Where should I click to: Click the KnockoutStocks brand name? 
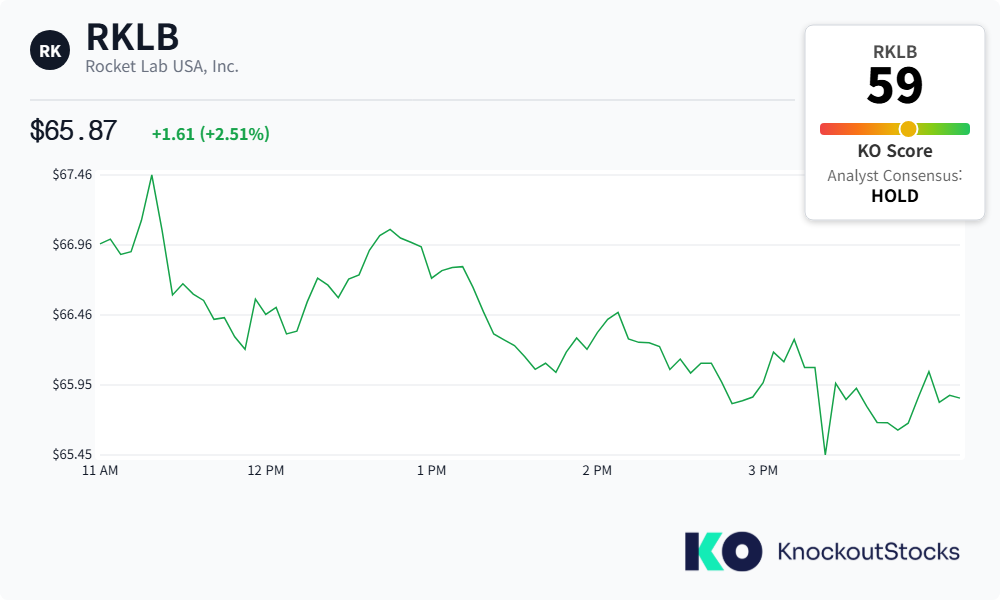pyautogui.click(x=868, y=552)
